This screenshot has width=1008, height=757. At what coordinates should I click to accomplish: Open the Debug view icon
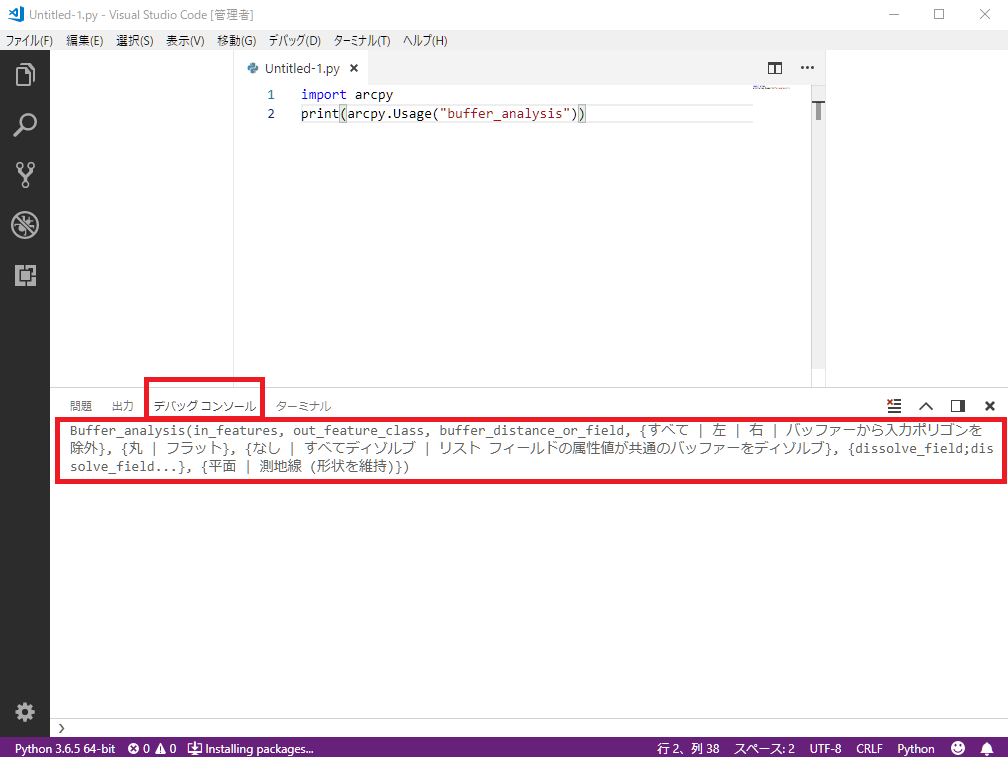(x=24, y=225)
